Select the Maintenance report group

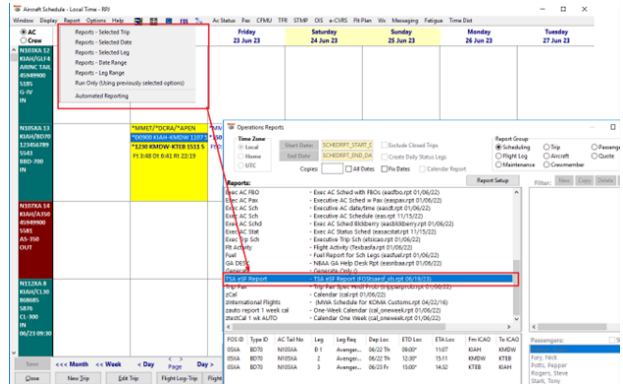498,165
